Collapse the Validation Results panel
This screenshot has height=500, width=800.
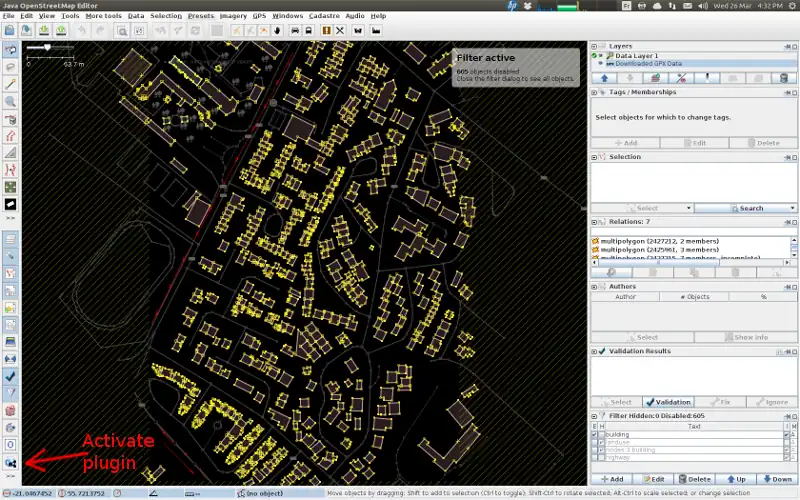point(595,351)
